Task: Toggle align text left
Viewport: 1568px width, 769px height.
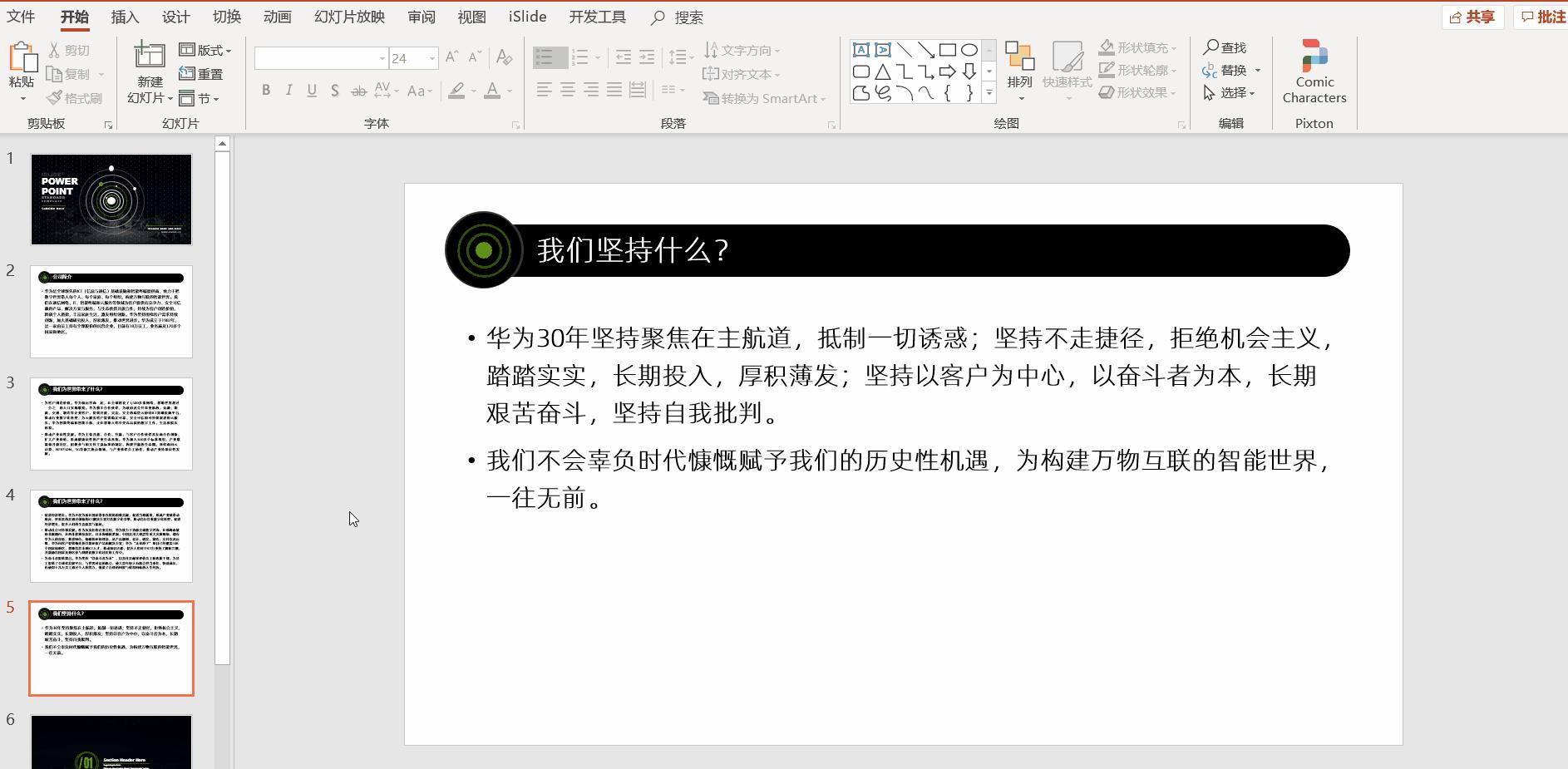Action: tap(545, 90)
